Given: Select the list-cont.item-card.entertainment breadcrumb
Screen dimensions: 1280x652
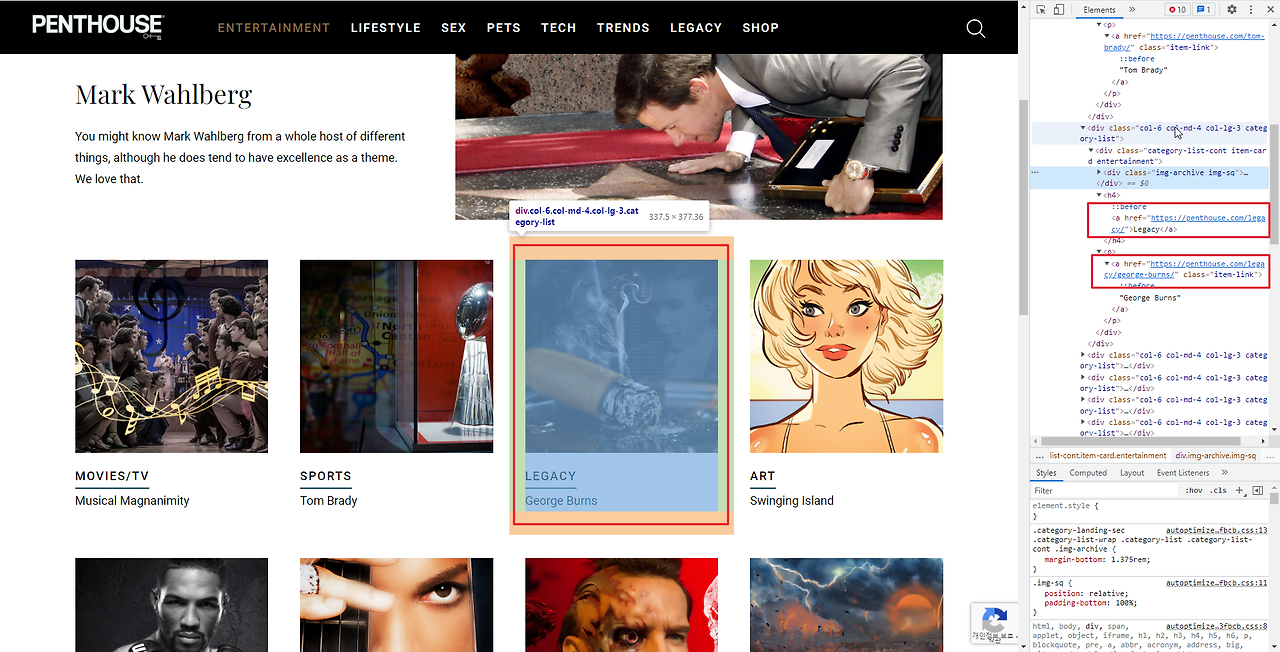Looking at the screenshot, I should [1107, 455].
